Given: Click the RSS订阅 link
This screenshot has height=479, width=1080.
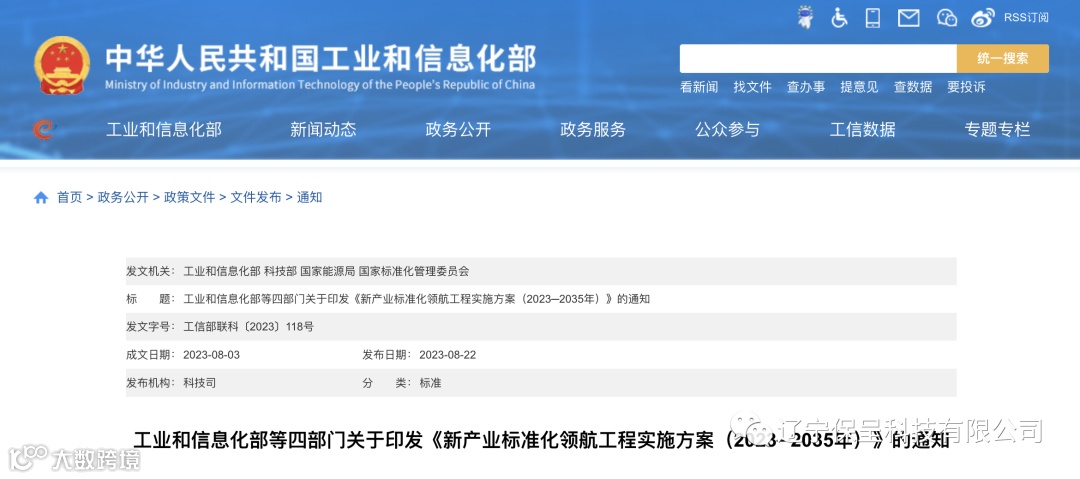Looking at the screenshot, I should point(1026,18).
